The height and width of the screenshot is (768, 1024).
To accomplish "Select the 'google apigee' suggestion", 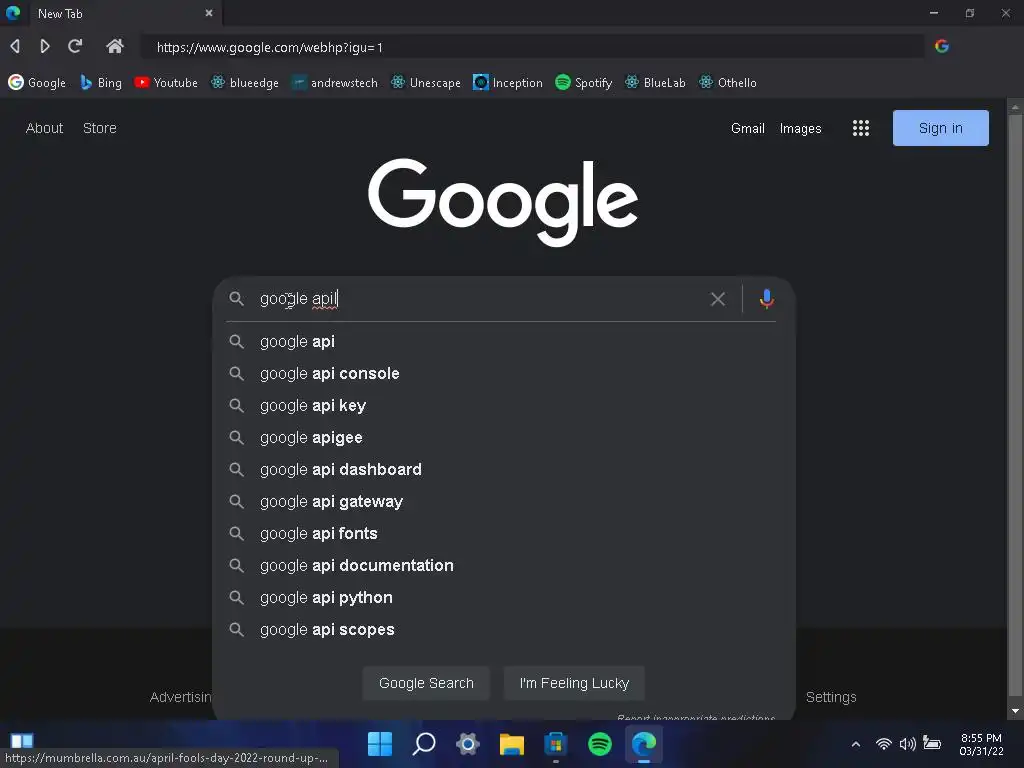I will click(x=502, y=438).
